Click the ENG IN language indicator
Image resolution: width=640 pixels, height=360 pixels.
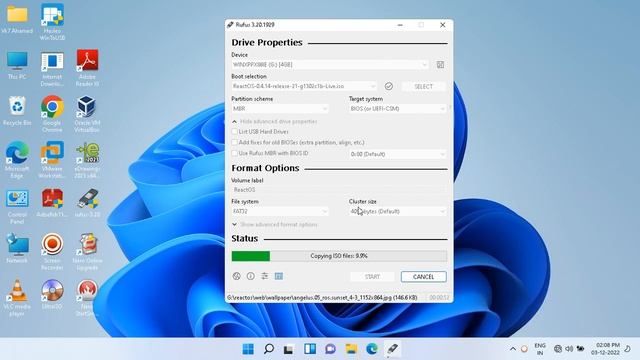pos(540,349)
